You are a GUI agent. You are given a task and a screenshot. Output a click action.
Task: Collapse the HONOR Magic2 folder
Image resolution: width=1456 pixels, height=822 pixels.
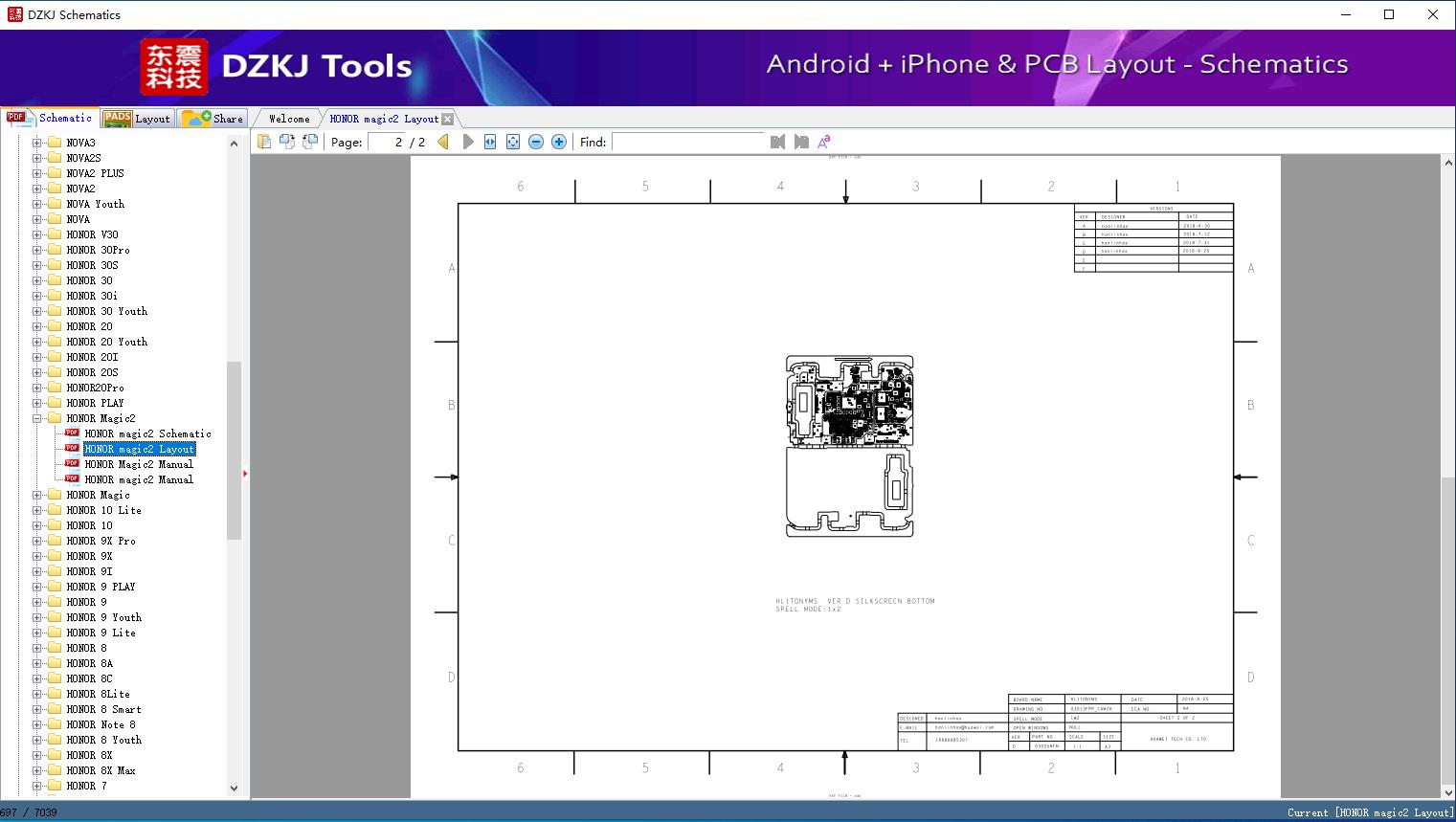[x=37, y=418]
